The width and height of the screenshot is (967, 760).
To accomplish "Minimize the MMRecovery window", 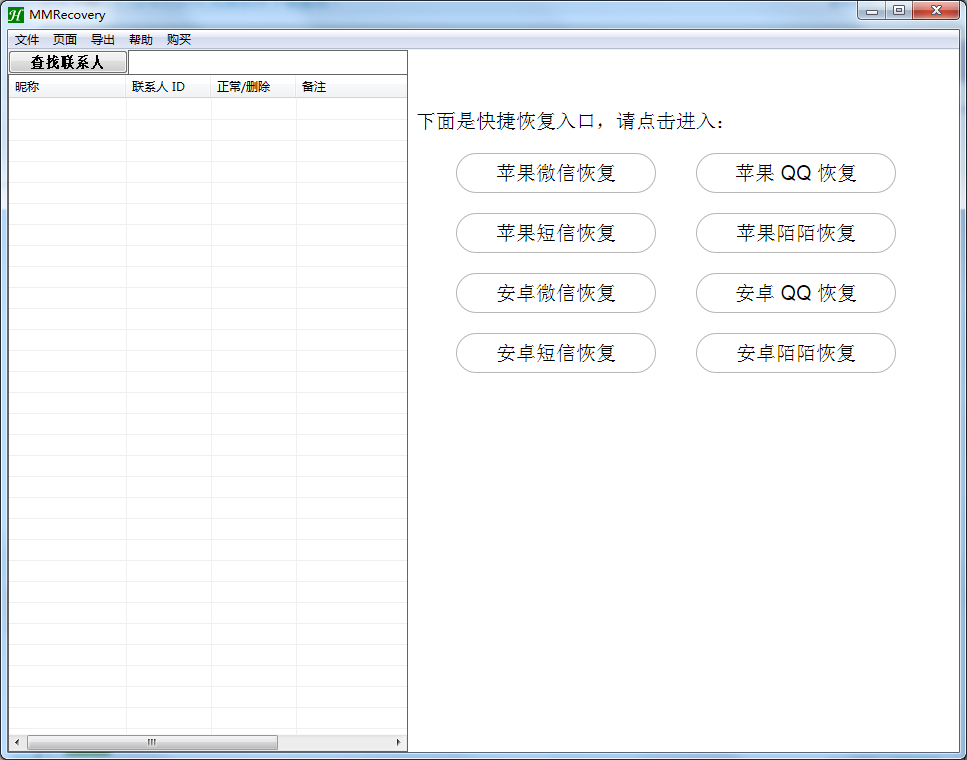I will pos(871,10).
